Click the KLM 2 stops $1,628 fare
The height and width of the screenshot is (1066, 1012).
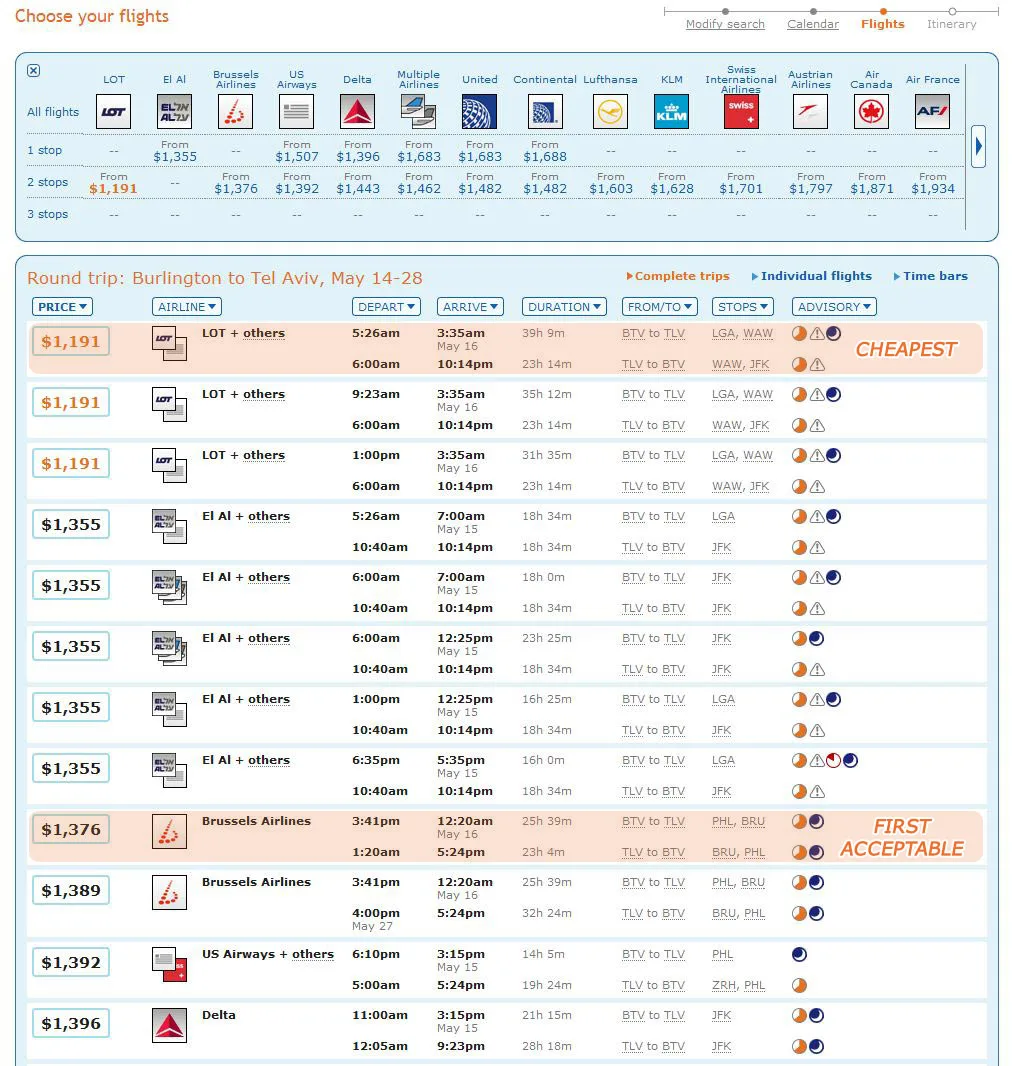tap(672, 188)
